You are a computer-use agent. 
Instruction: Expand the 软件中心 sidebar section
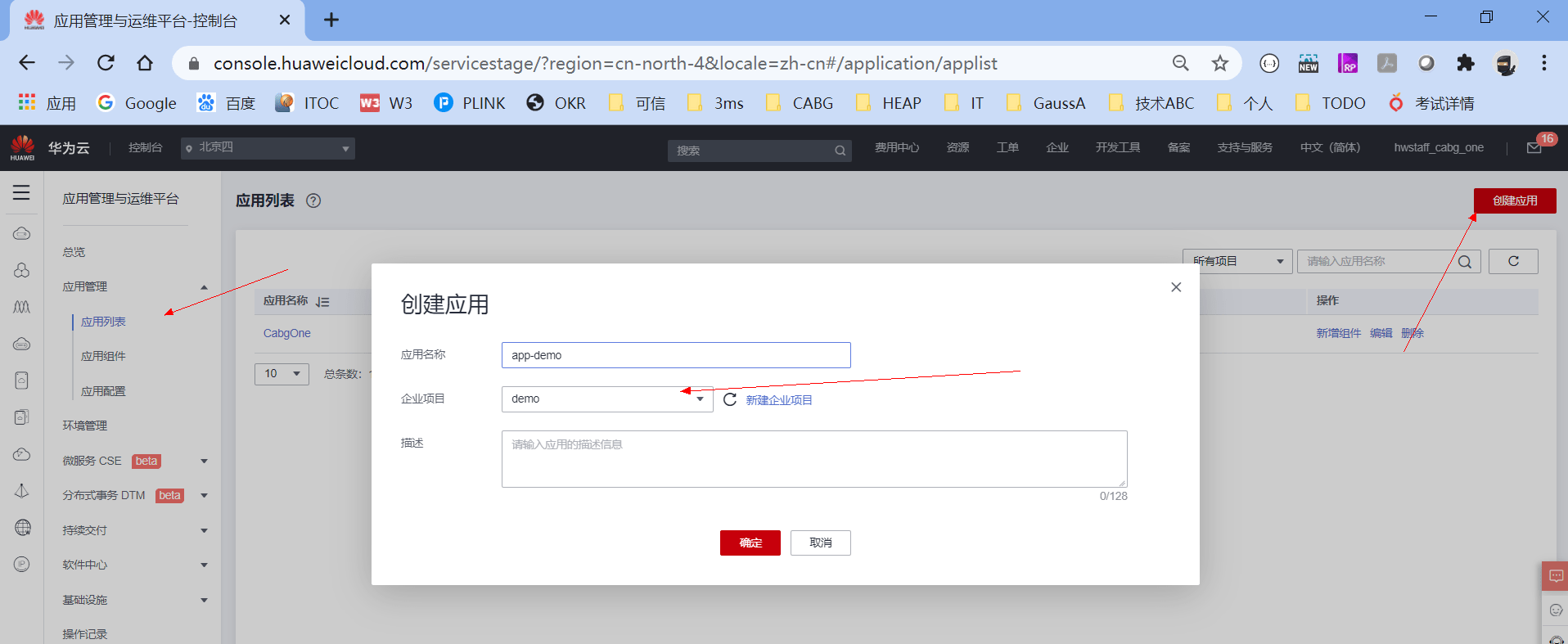(x=204, y=565)
